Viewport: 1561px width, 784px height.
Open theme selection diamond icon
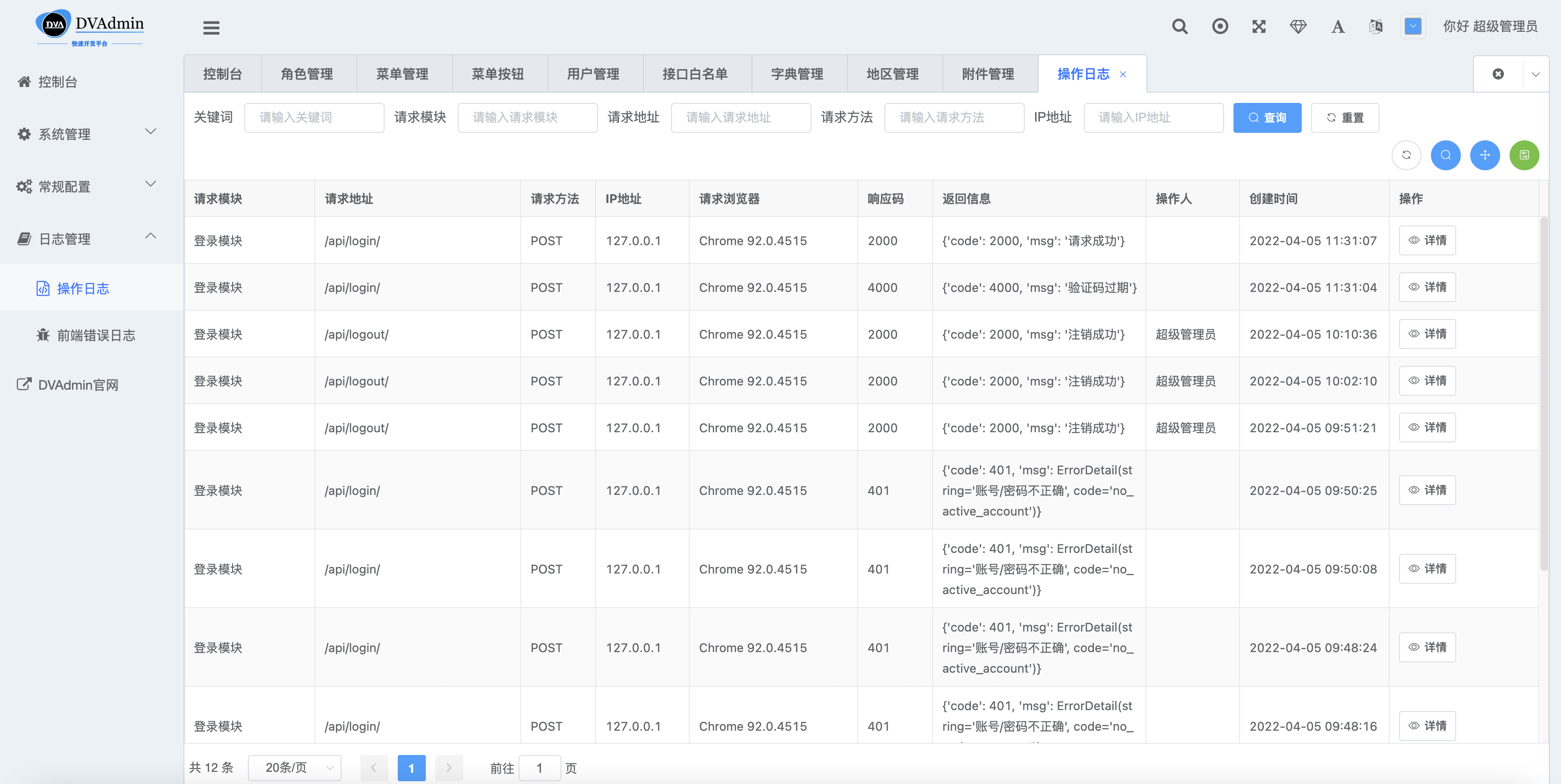point(1298,26)
